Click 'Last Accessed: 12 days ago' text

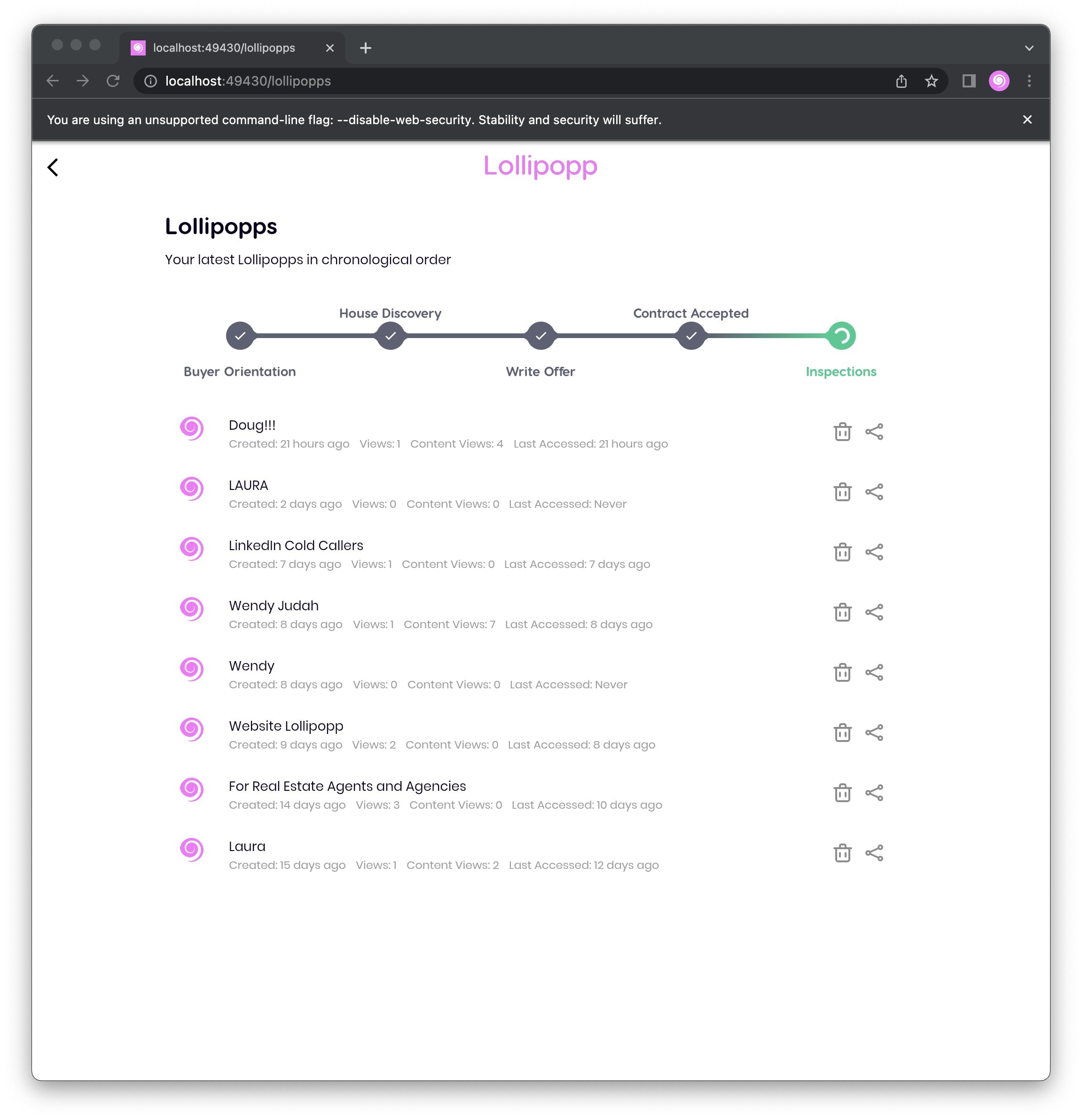[584, 865]
